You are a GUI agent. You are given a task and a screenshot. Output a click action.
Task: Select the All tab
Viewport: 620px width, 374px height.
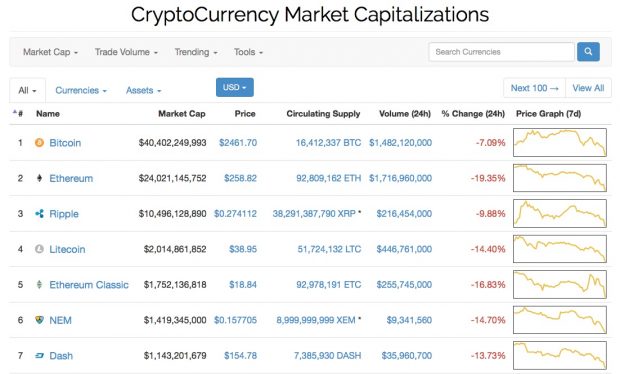click(27, 91)
